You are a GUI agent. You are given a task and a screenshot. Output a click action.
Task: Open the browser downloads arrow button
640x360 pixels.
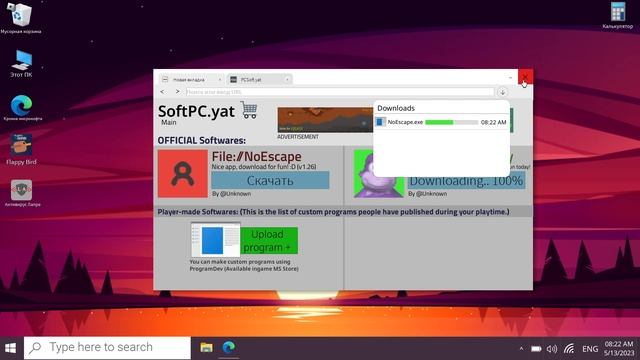502,92
